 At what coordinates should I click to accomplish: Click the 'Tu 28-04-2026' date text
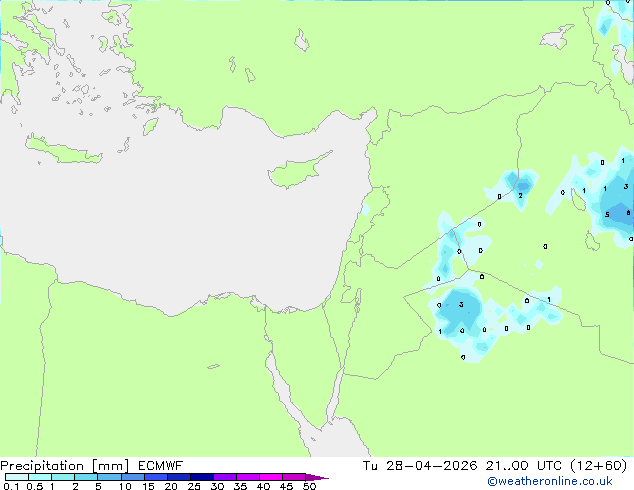[420, 466]
